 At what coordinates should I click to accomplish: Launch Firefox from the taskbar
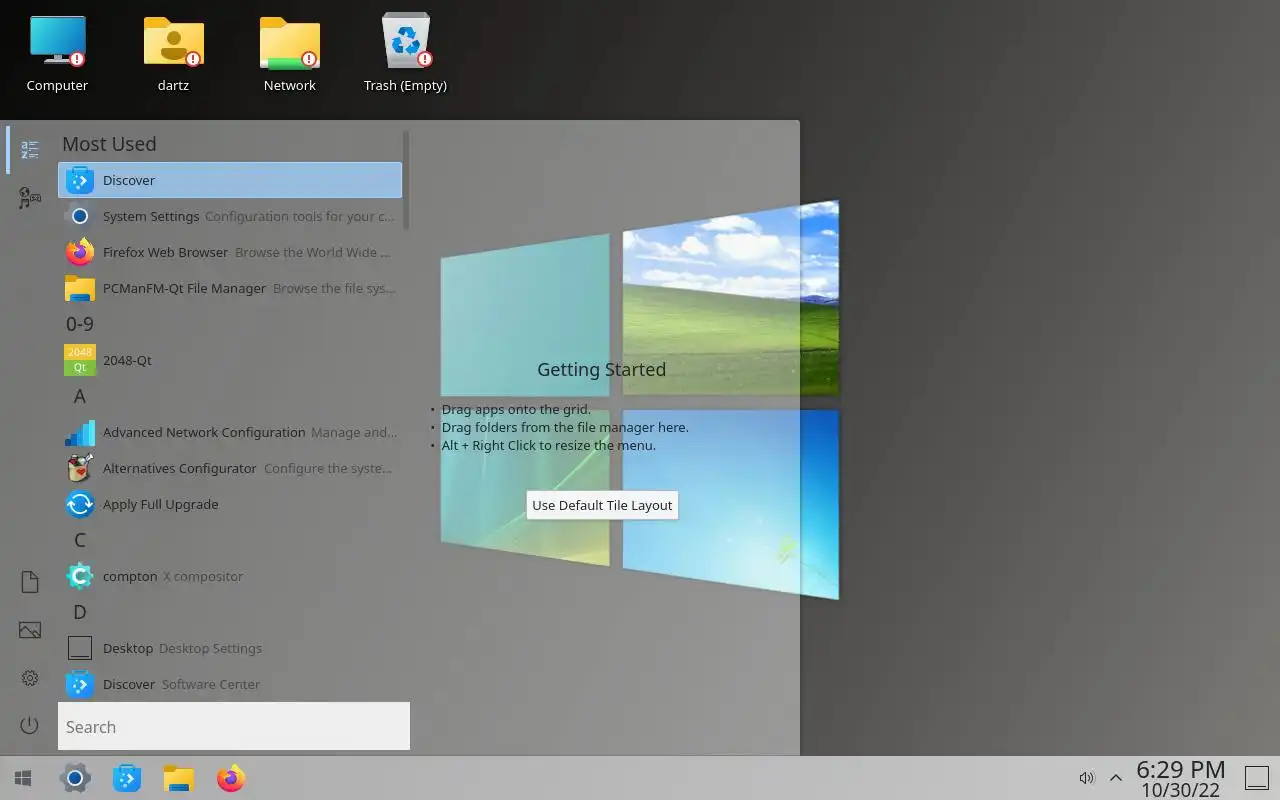pyautogui.click(x=231, y=778)
